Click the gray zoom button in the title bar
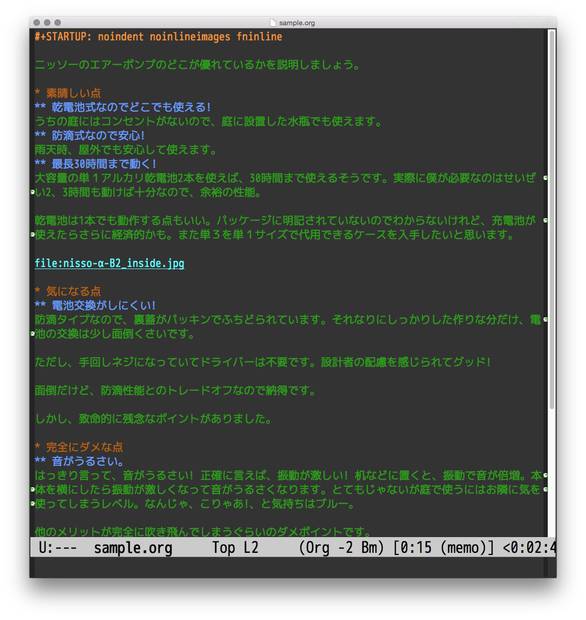Screen dimensions: 586x620 (x=58, y=23)
